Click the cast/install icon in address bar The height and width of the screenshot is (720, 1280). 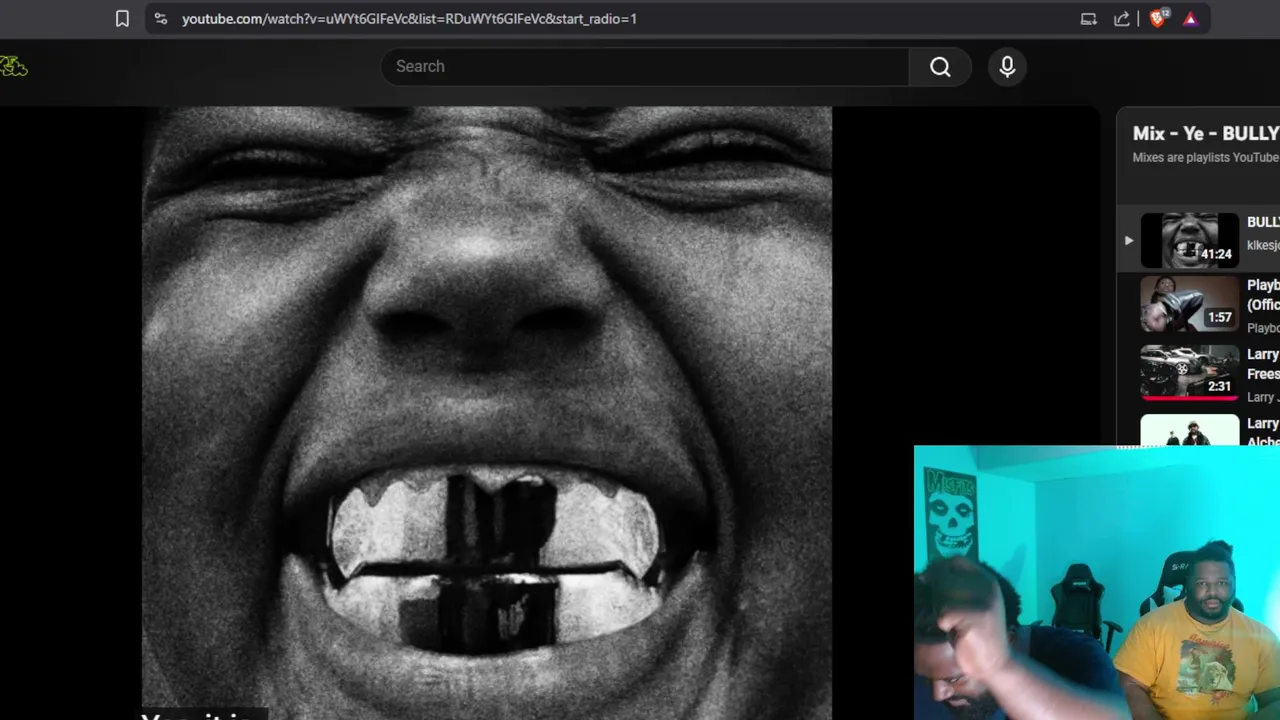[x=1089, y=19]
